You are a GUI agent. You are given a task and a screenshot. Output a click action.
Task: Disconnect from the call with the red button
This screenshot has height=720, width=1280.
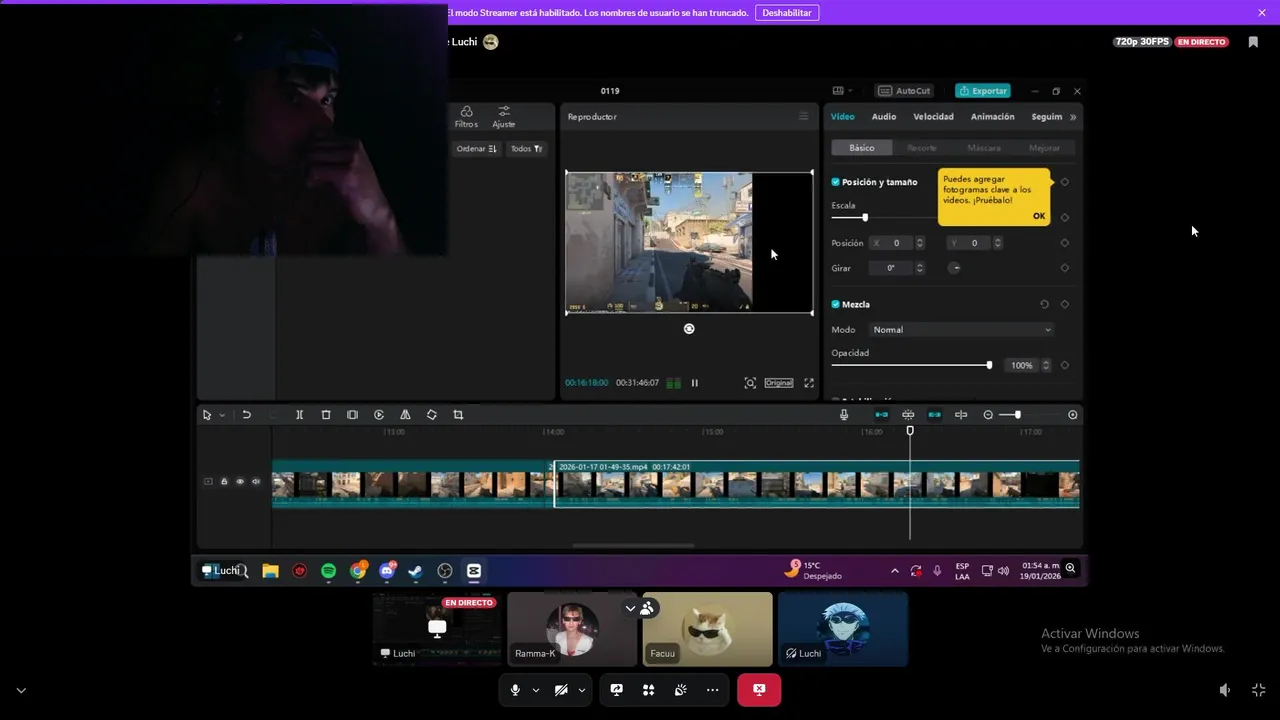point(759,690)
